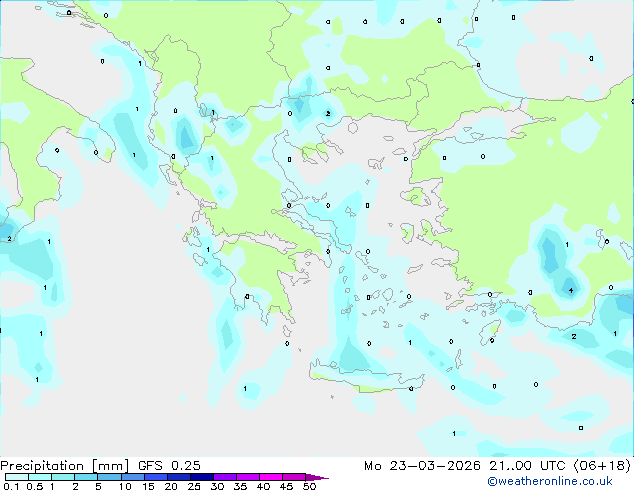The width and height of the screenshot is (634, 490).
Task: Click the '21:00 UTC' time text
Action: pos(527,465)
